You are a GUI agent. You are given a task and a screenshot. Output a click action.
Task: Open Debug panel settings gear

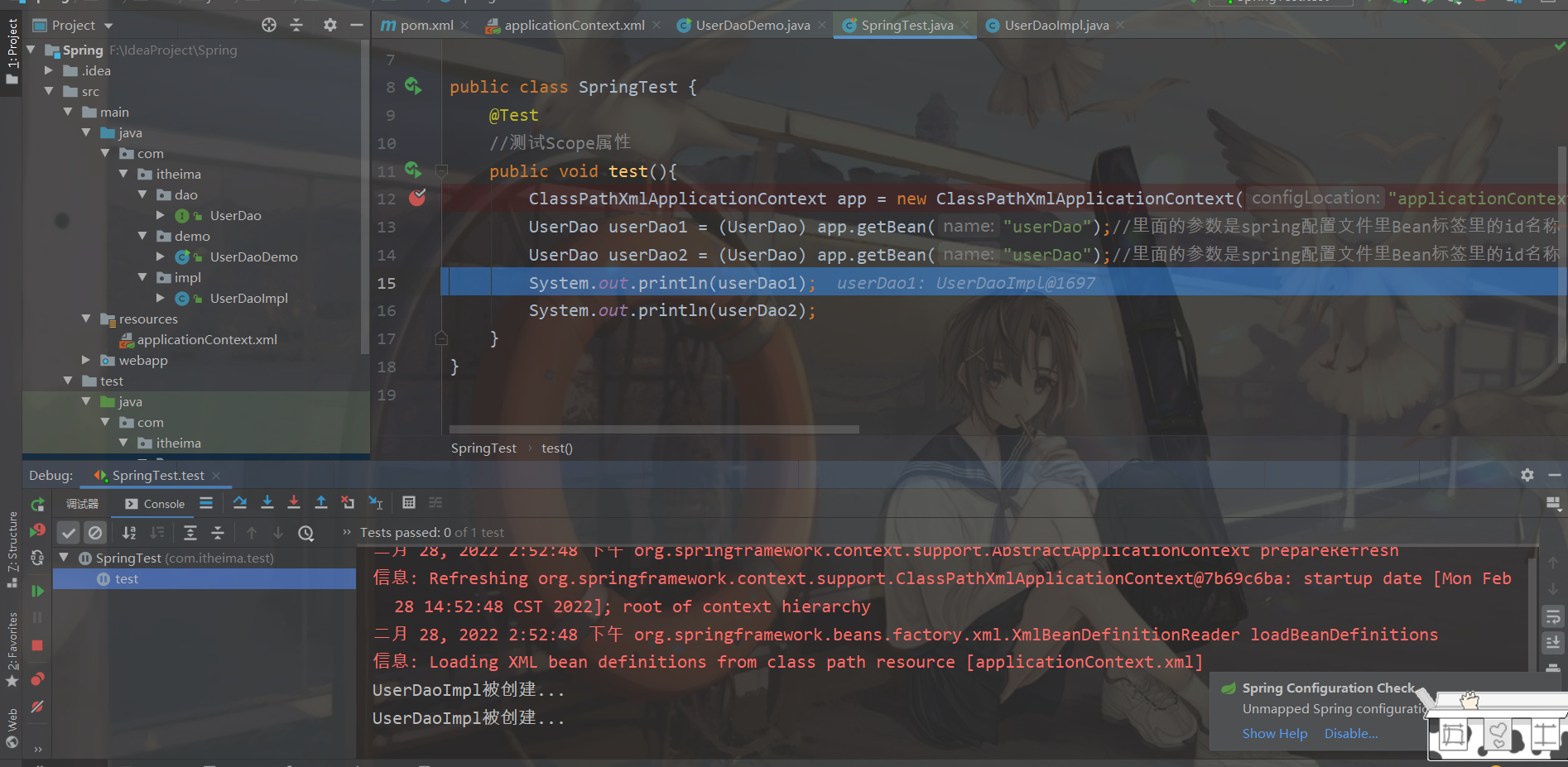pos(1527,475)
